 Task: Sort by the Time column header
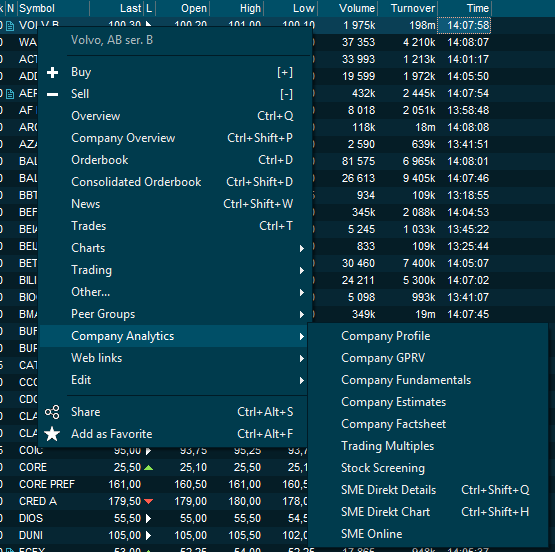pos(465,8)
